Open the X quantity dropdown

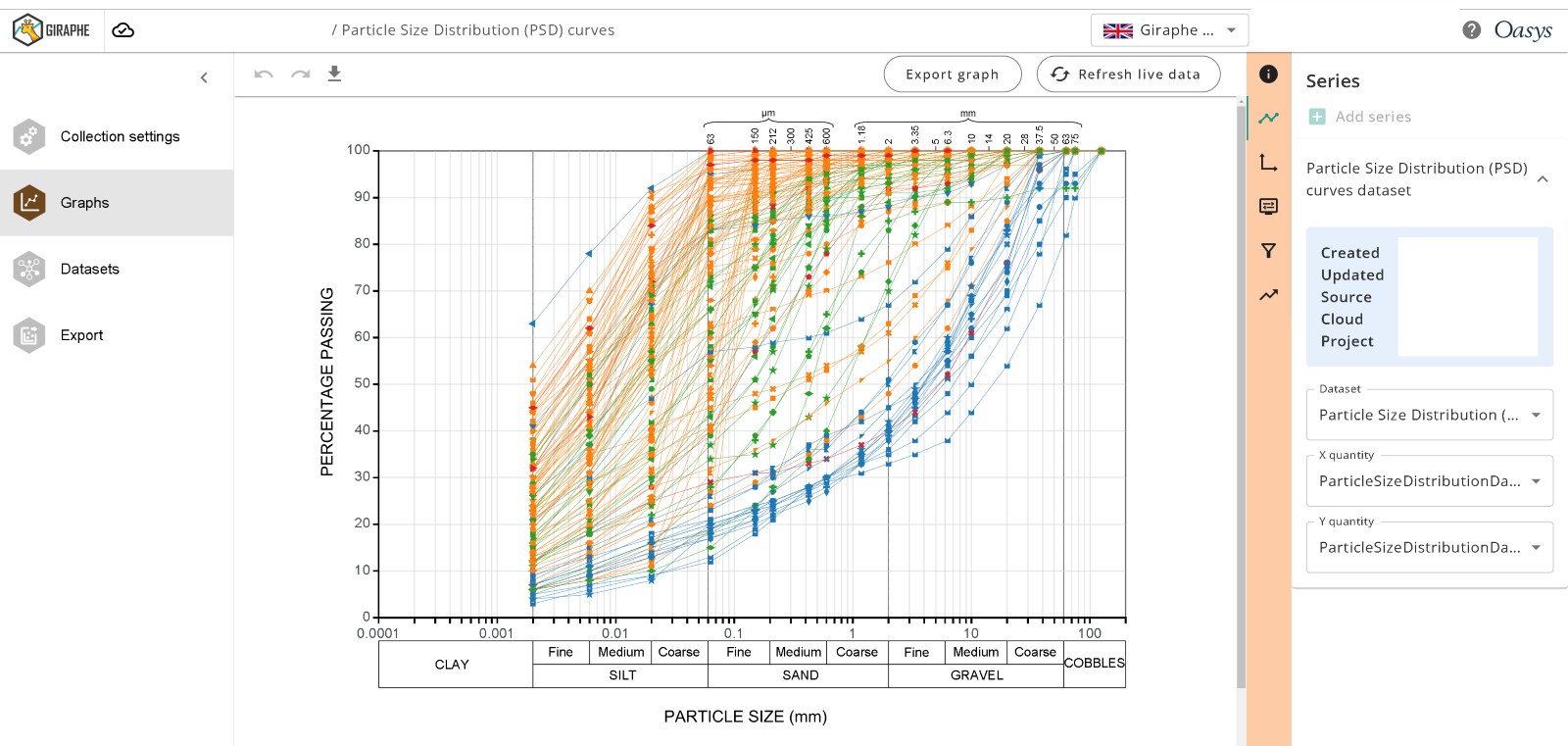[1429, 481]
